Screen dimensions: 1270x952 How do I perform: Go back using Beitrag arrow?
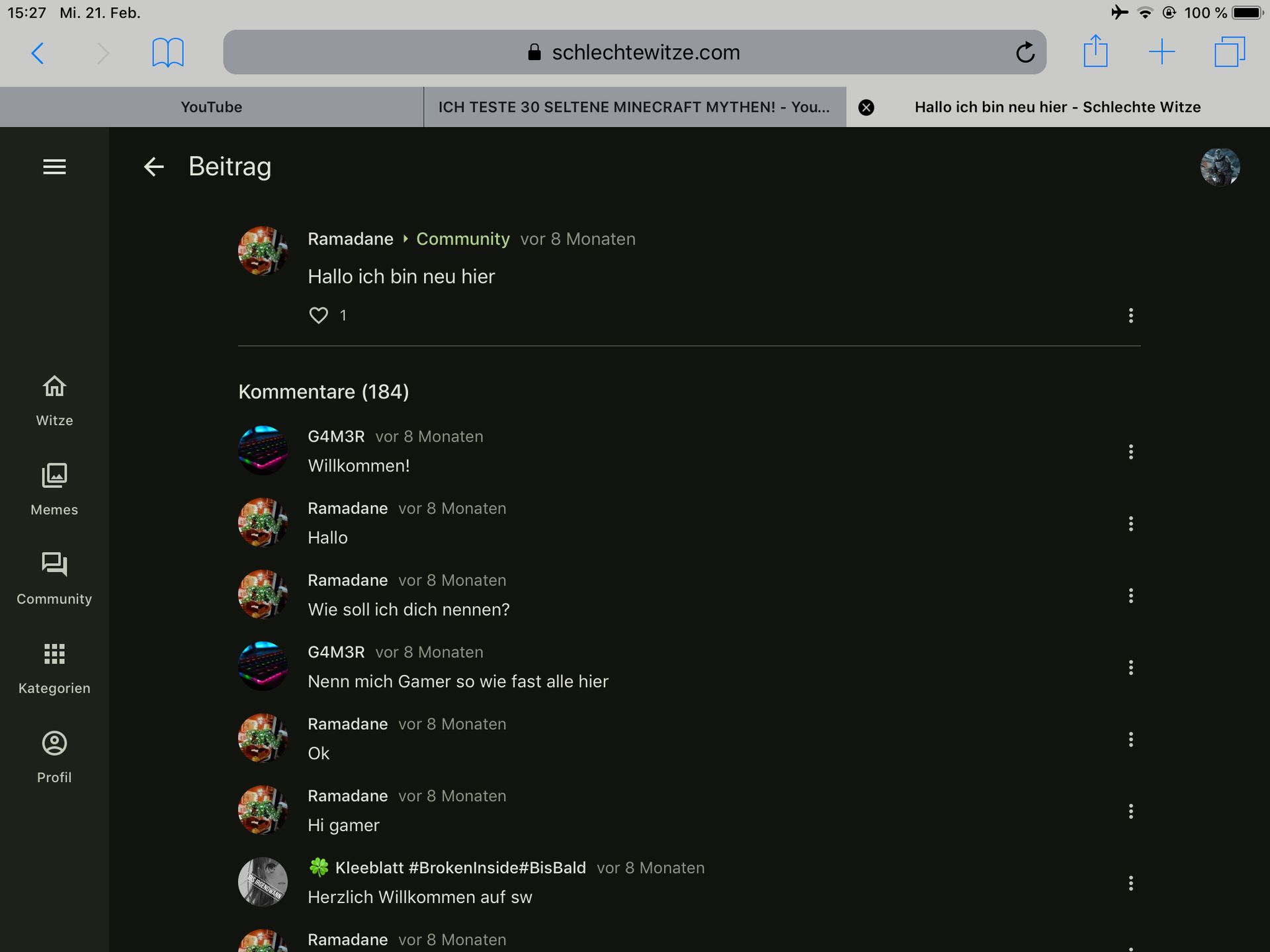pyautogui.click(x=153, y=167)
